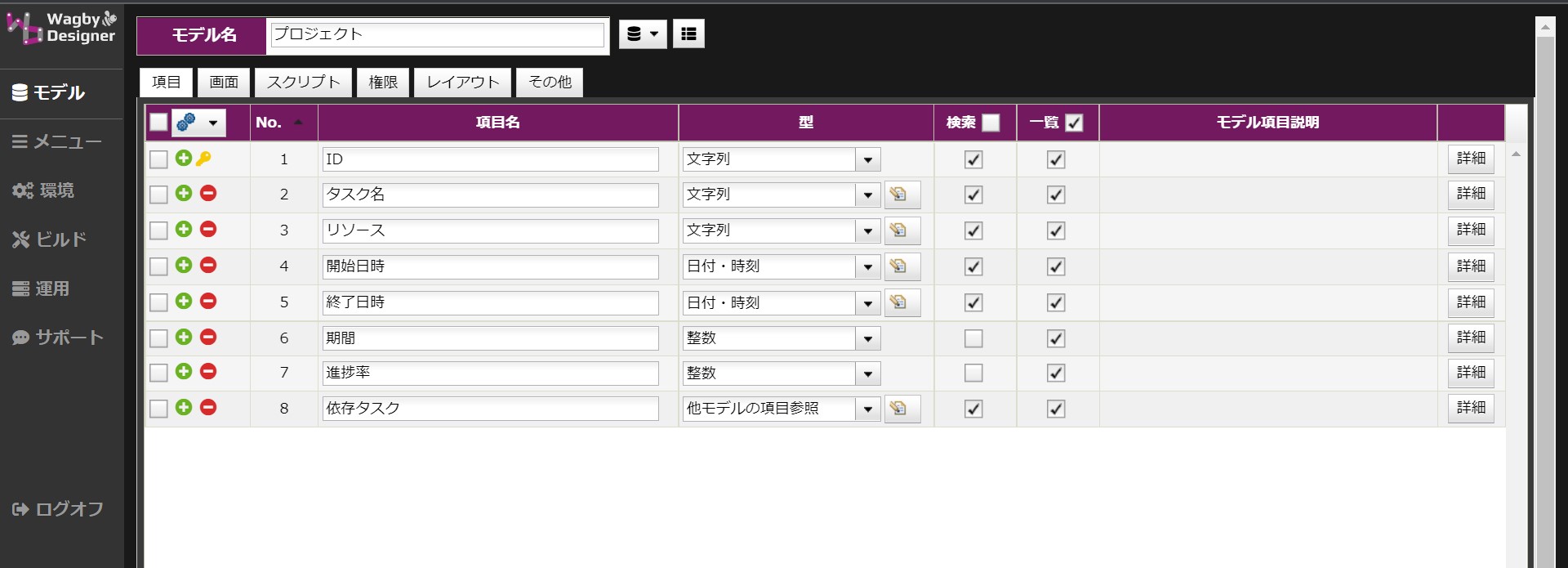This screenshot has height=568, width=1568.
Task: Open the サポート sidebar item
Action: coord(57,338)
